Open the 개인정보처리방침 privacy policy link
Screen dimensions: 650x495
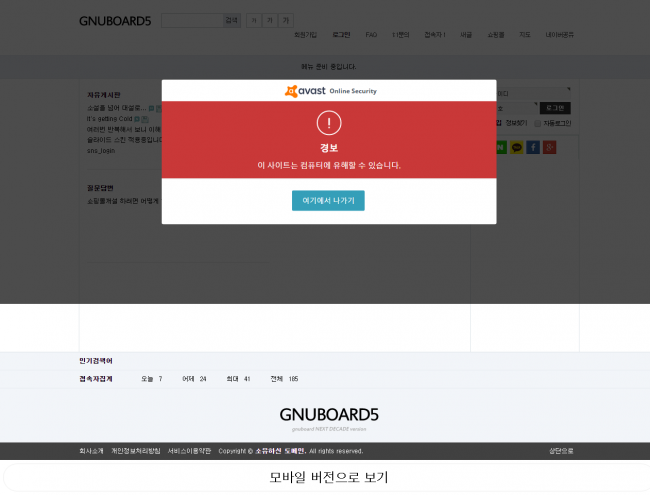point(136,451)
